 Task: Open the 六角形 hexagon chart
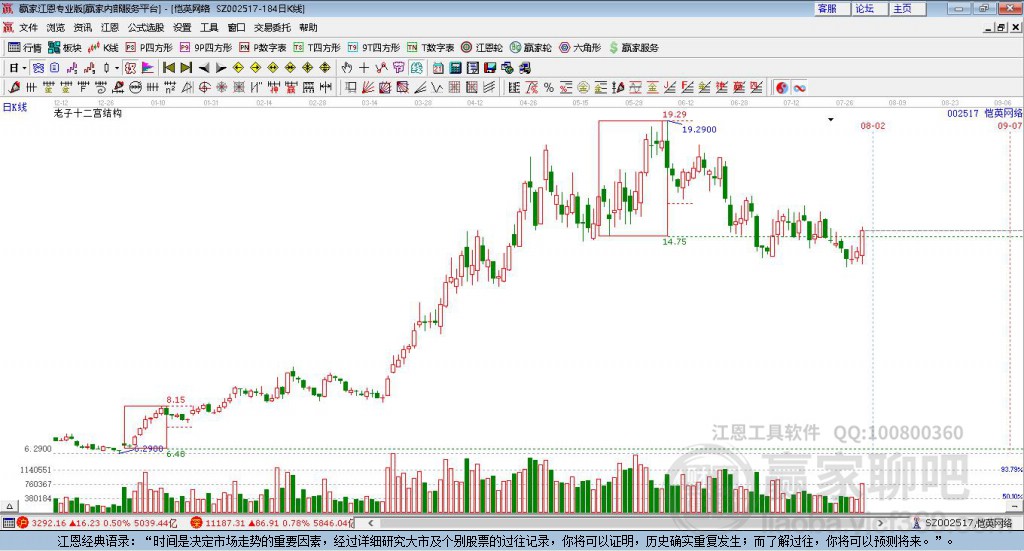tap(580, 48)
